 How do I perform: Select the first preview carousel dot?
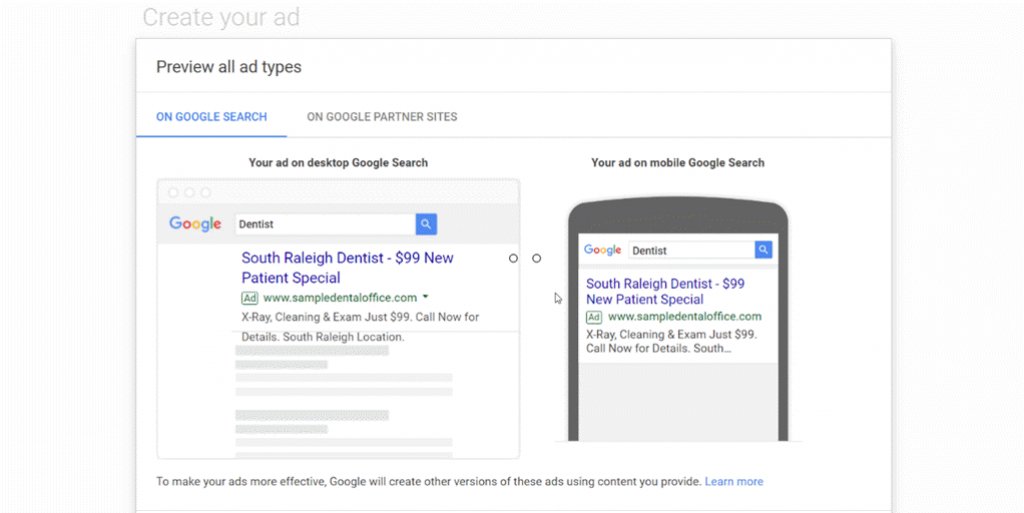513,258
